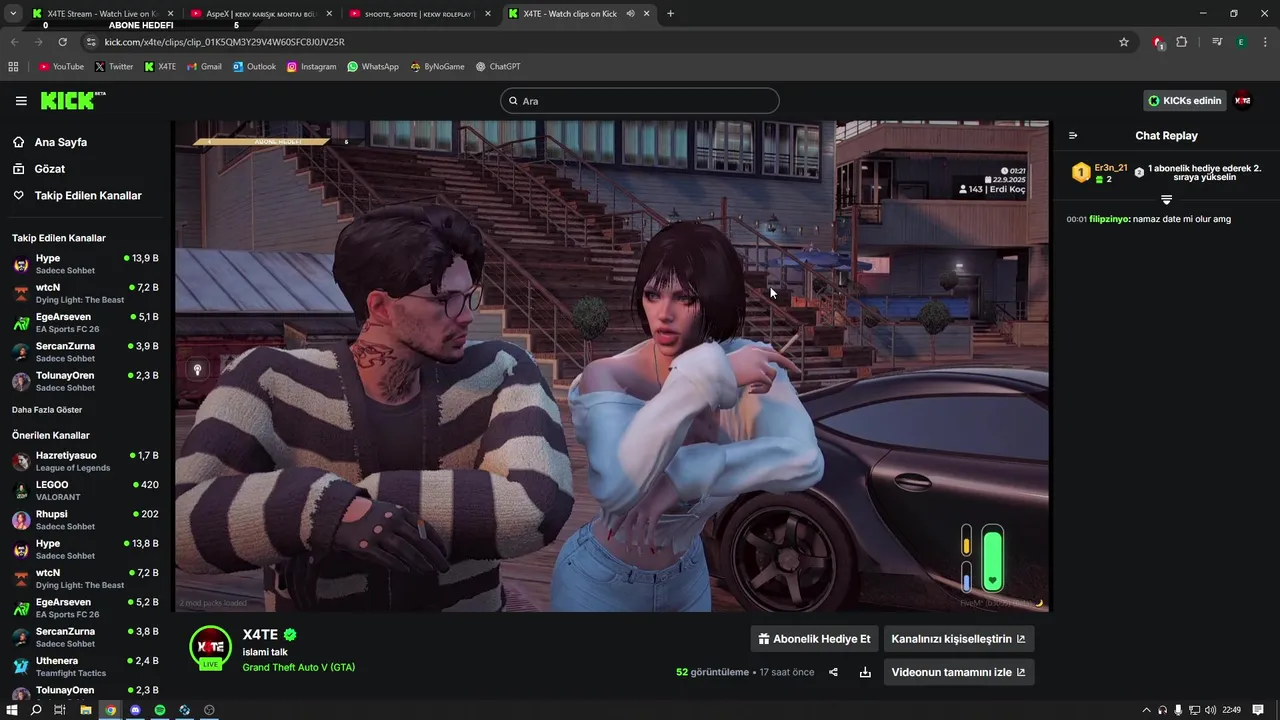Viewport: 1280px width, 720px height.
Task: Open the X4TE channel name link
Action: pos(260,634)
